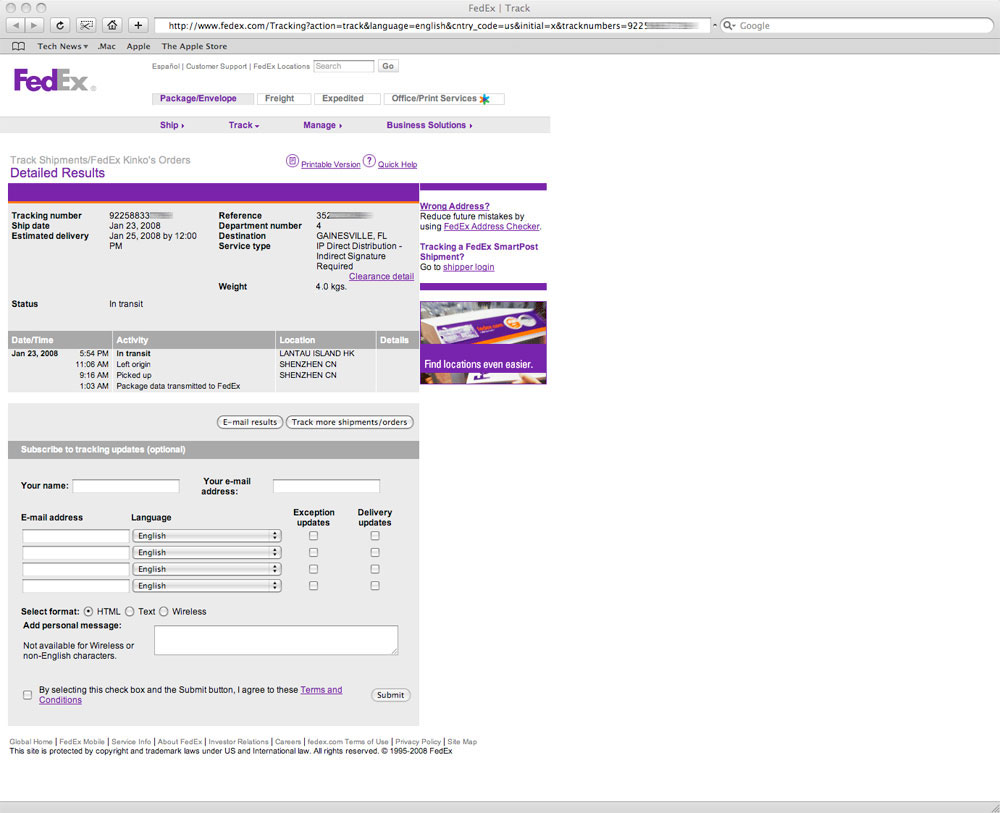This screenshot has width=1000, height=813.
Task: Click the Add personal message text area
Action: 276,640
